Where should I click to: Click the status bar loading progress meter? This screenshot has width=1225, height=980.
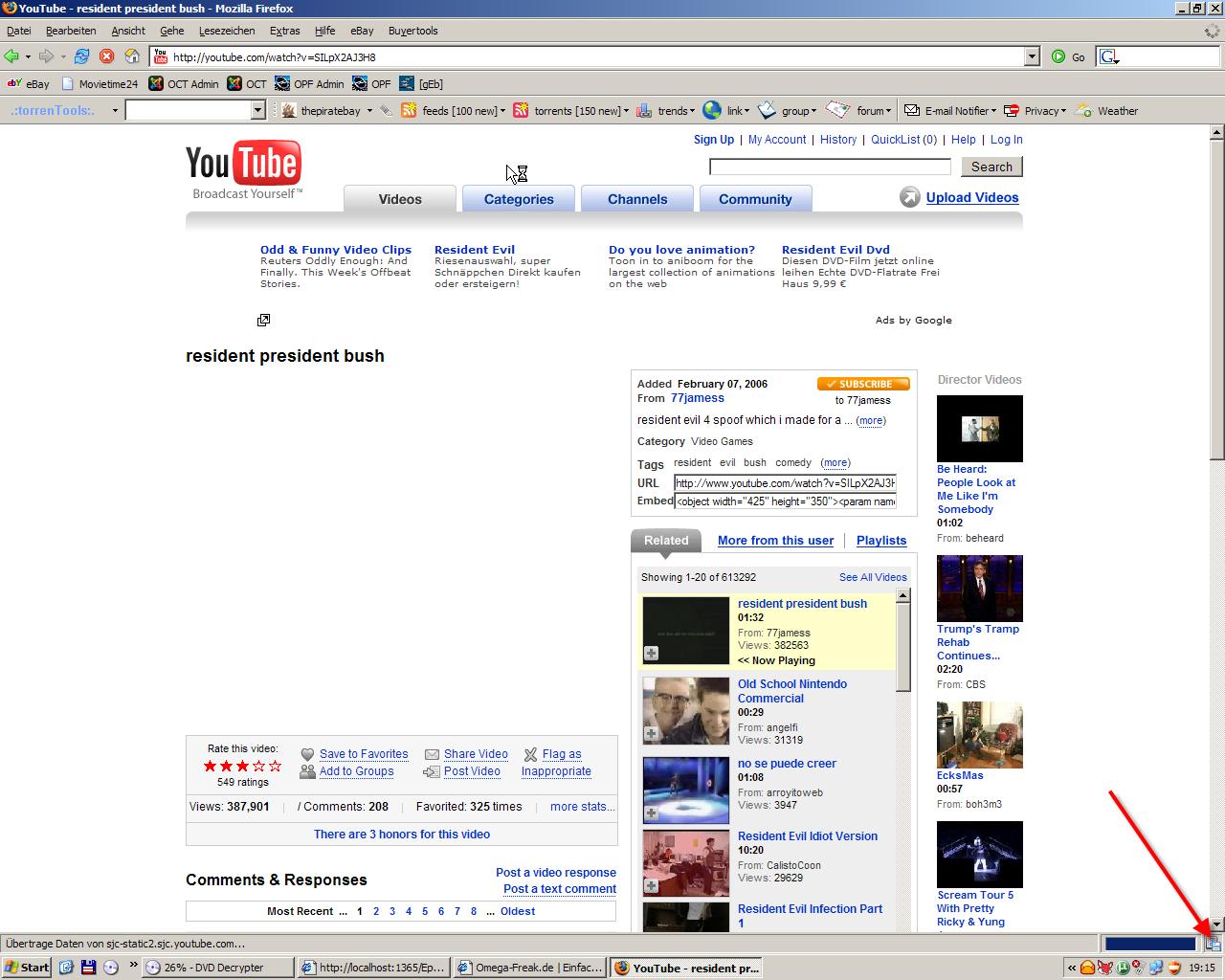coord(1150,944)
